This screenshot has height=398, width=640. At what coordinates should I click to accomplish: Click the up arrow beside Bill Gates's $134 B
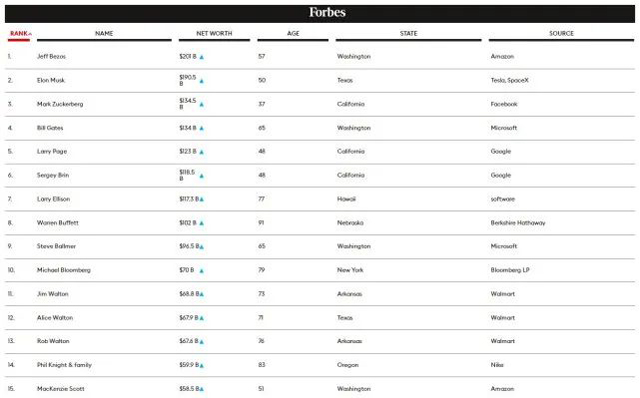(x=202, y=128)
